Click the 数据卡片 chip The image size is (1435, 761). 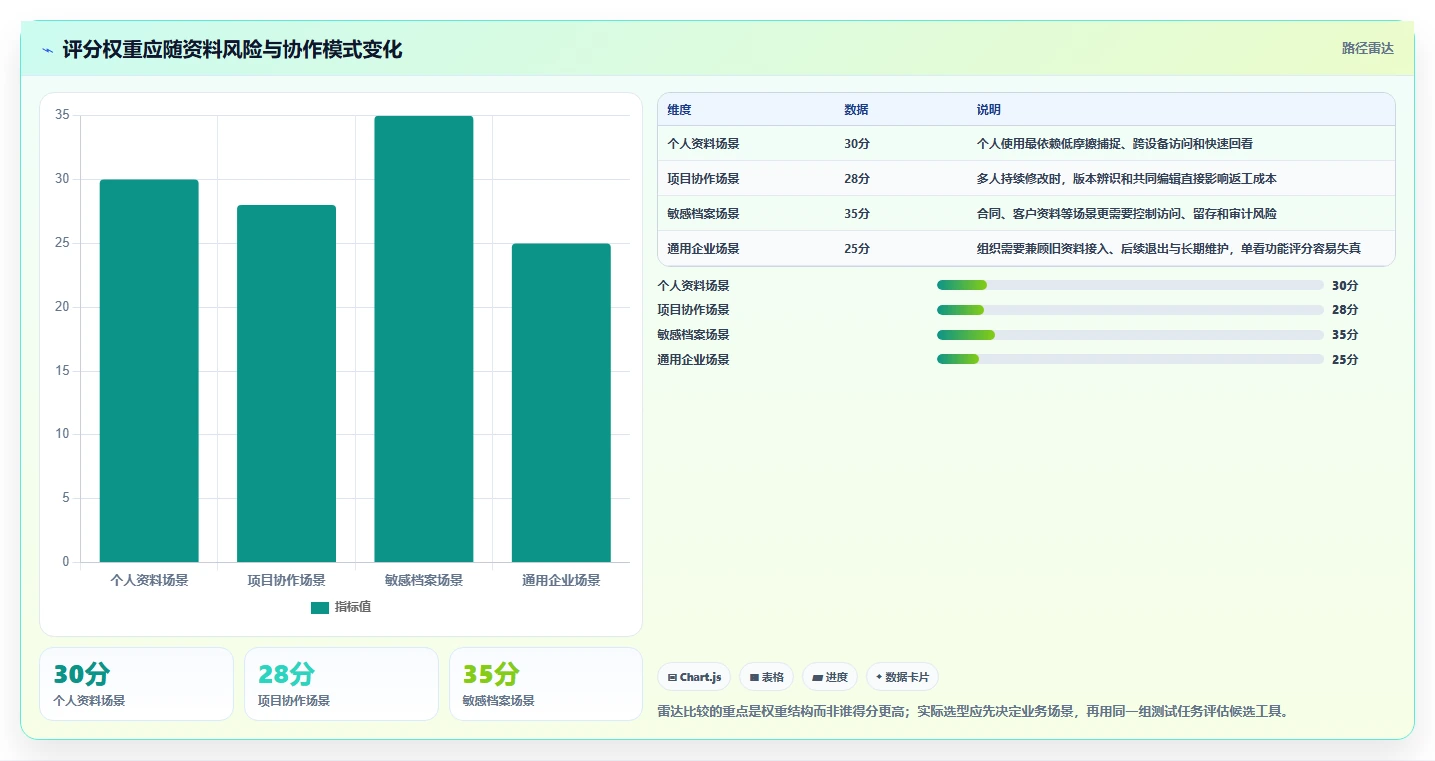[902, 677]
